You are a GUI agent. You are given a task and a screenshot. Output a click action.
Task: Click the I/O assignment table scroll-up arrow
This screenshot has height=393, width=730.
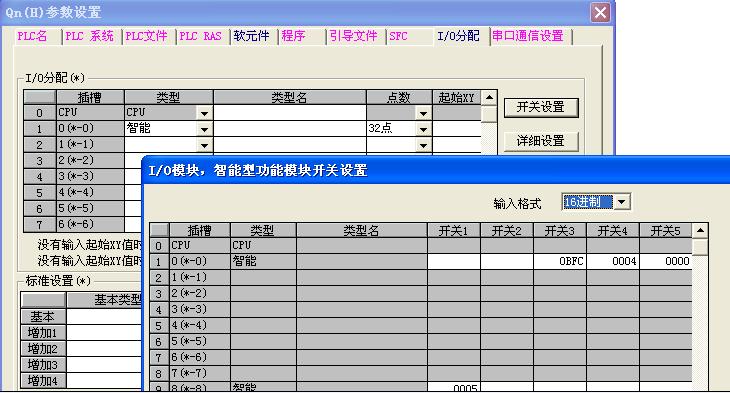coord(489,97)
